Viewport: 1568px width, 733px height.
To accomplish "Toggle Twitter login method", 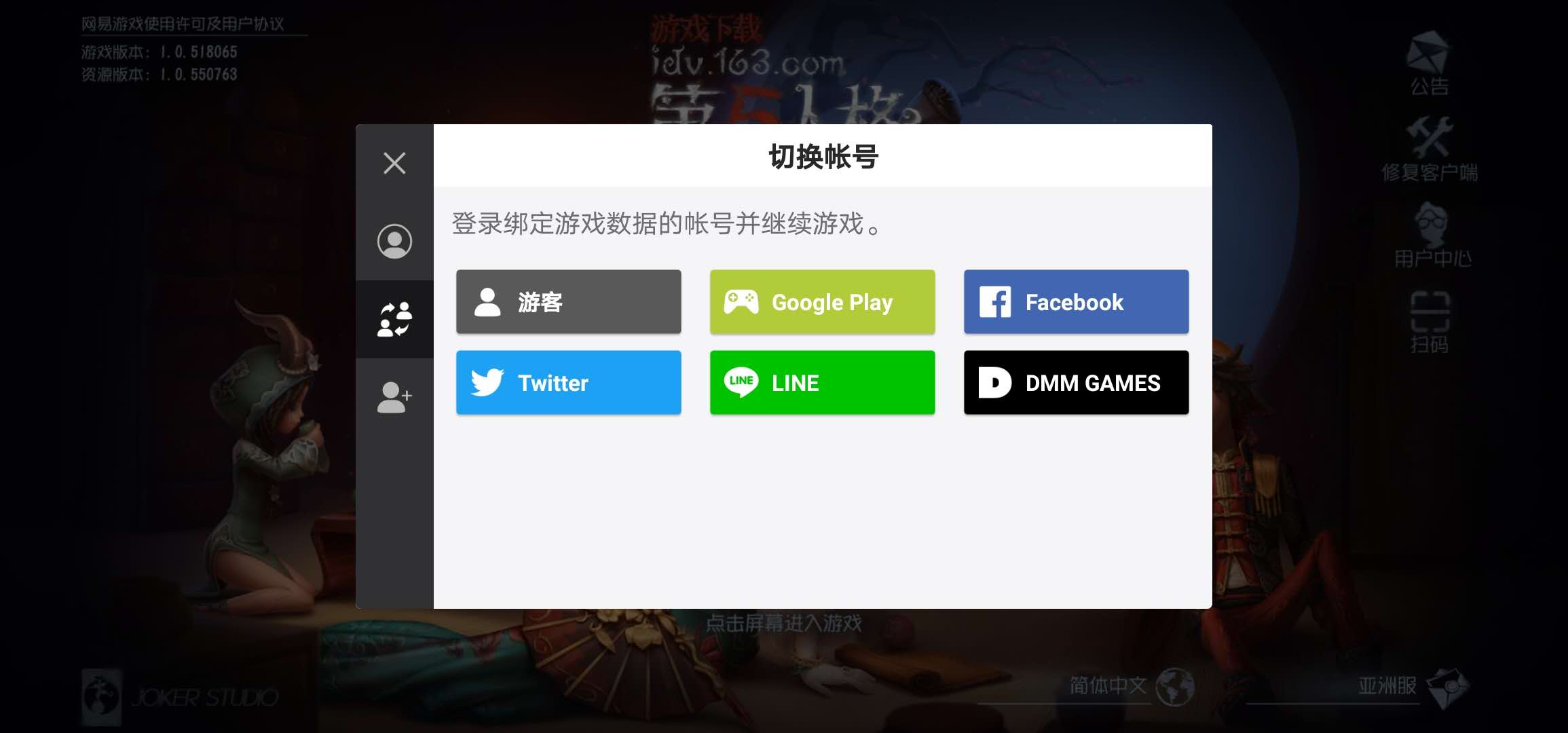I will 568,382.
